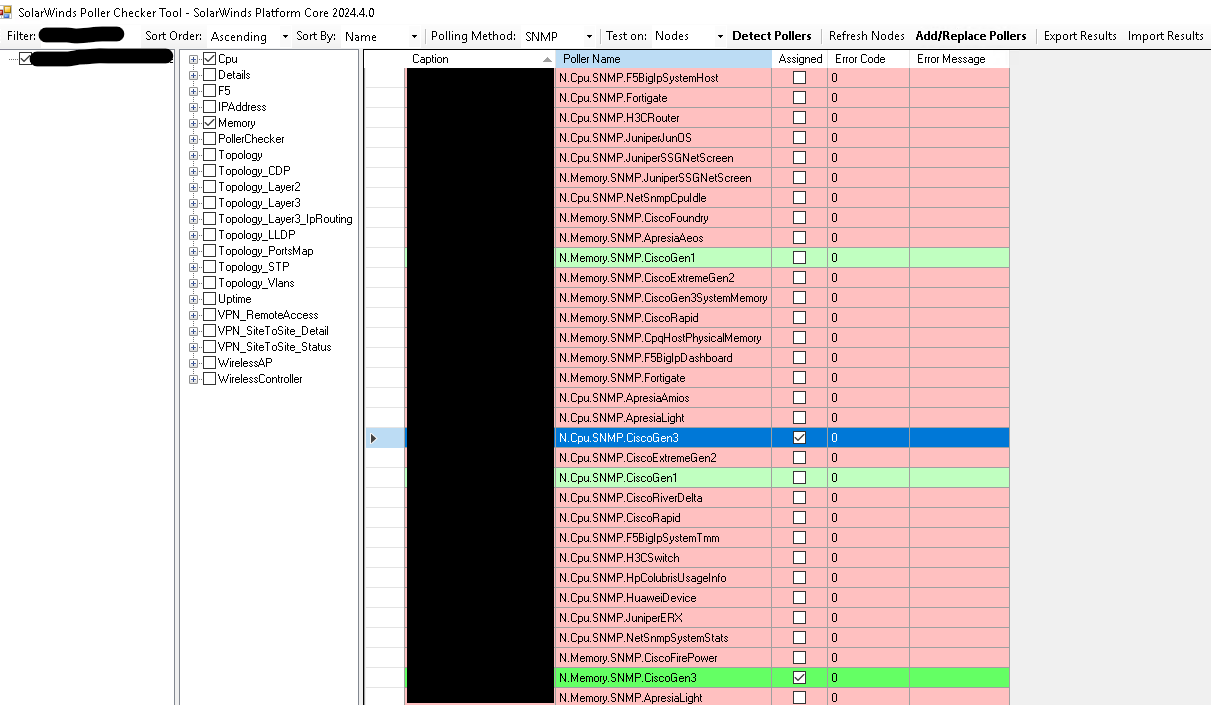Screen dimensions: 1212x705
Task: Click the Error Message column header
Action: coord(959,59)
